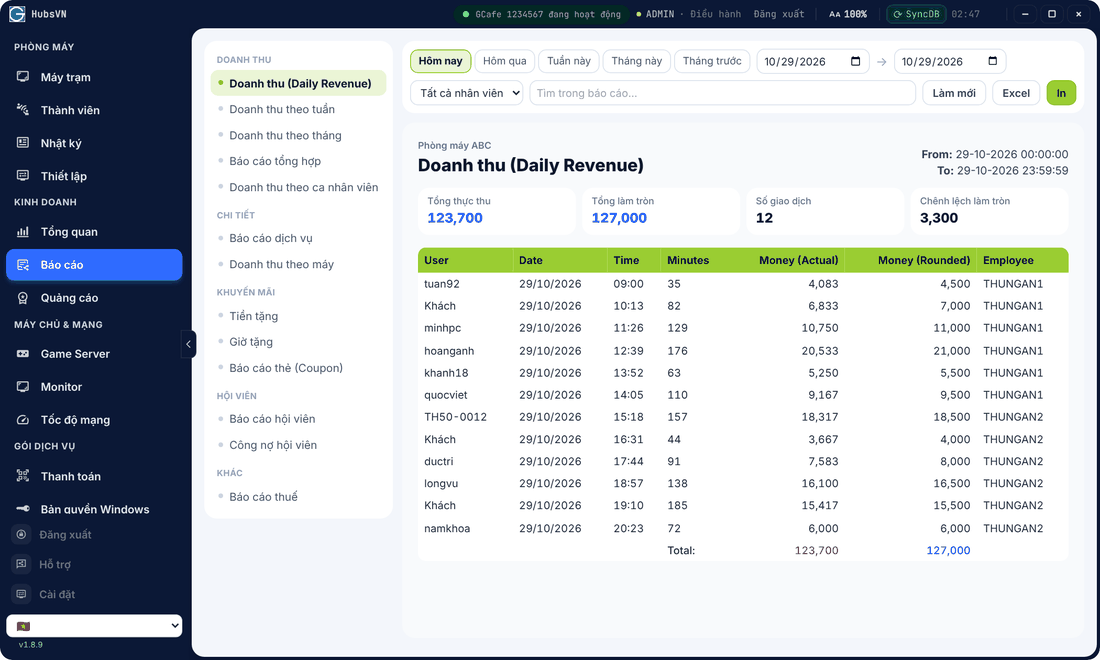The image size is (1100, 660).
Task: Select the Tháng trước date filter
Action: (712, 61)
